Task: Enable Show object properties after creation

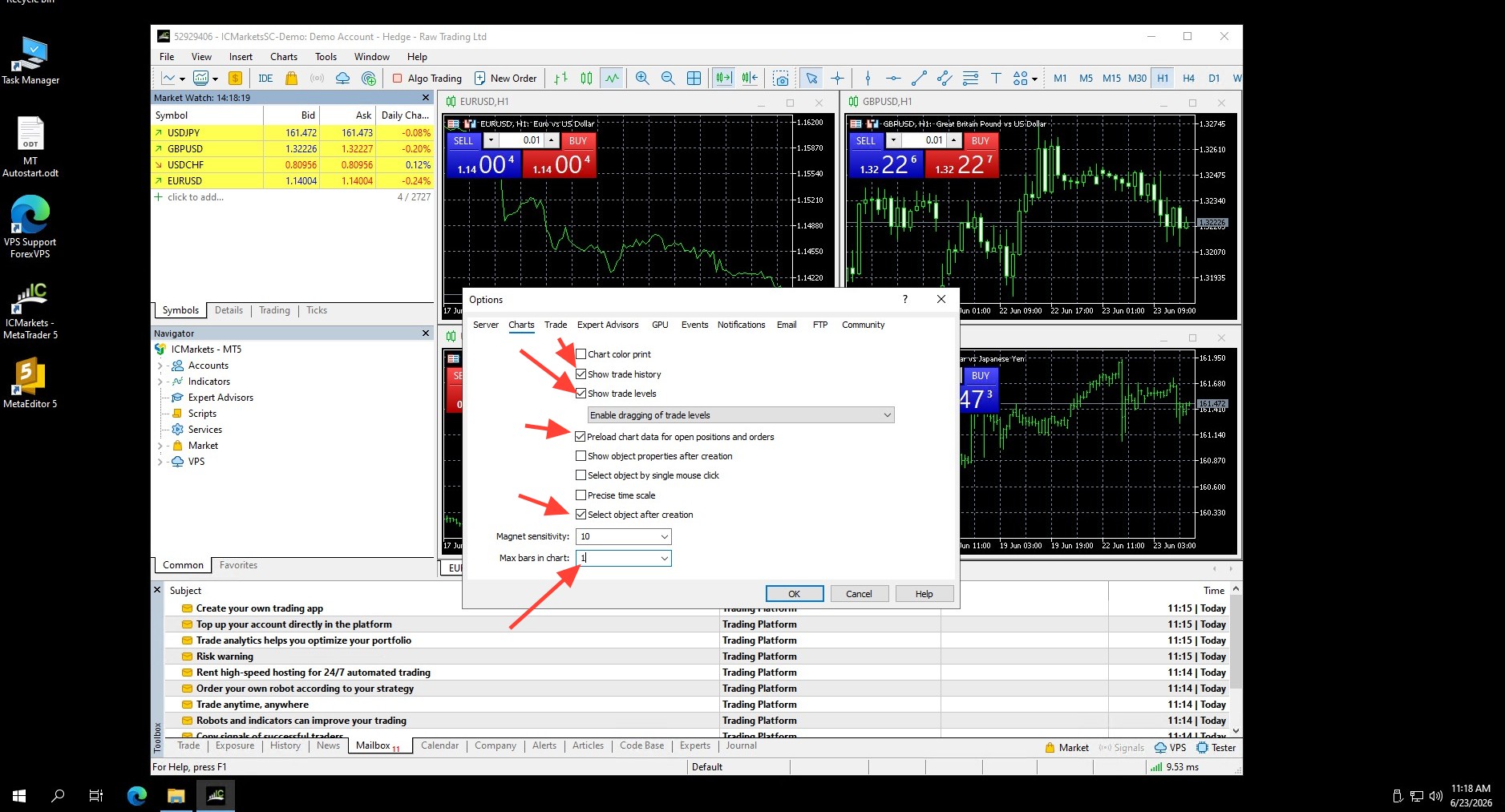Action: pyautogui.click(x=581, y=456)
